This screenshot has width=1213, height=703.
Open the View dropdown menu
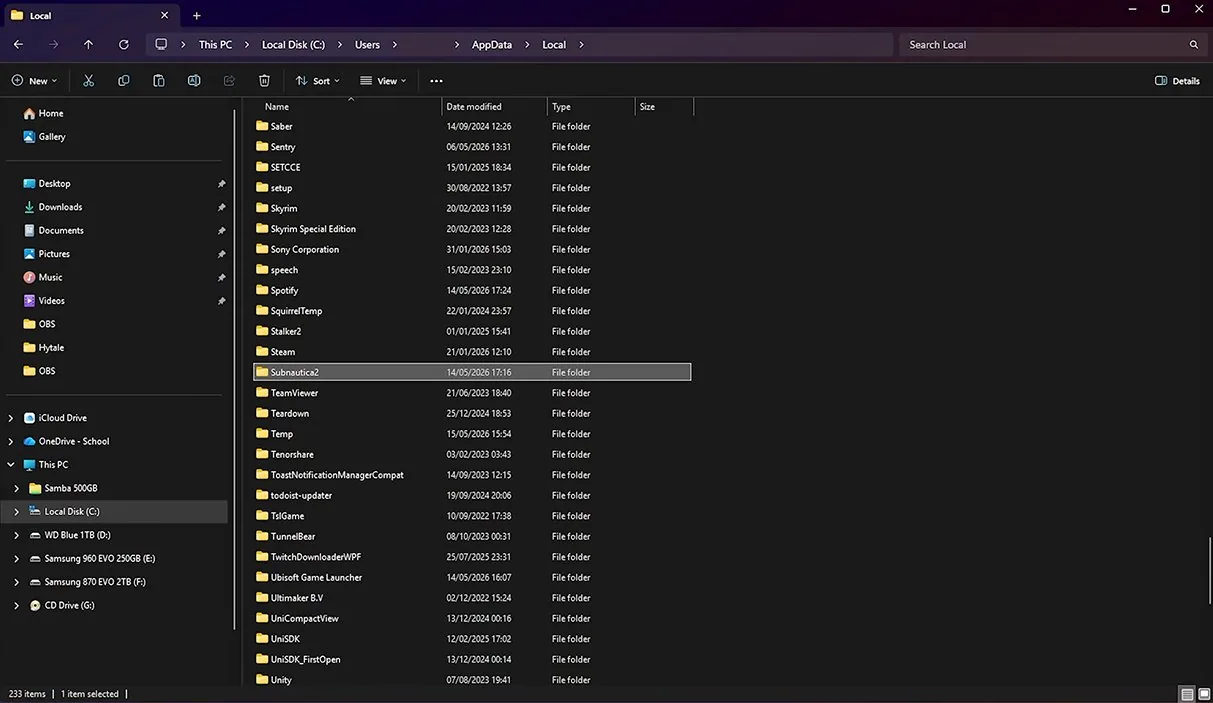point(383,81)
